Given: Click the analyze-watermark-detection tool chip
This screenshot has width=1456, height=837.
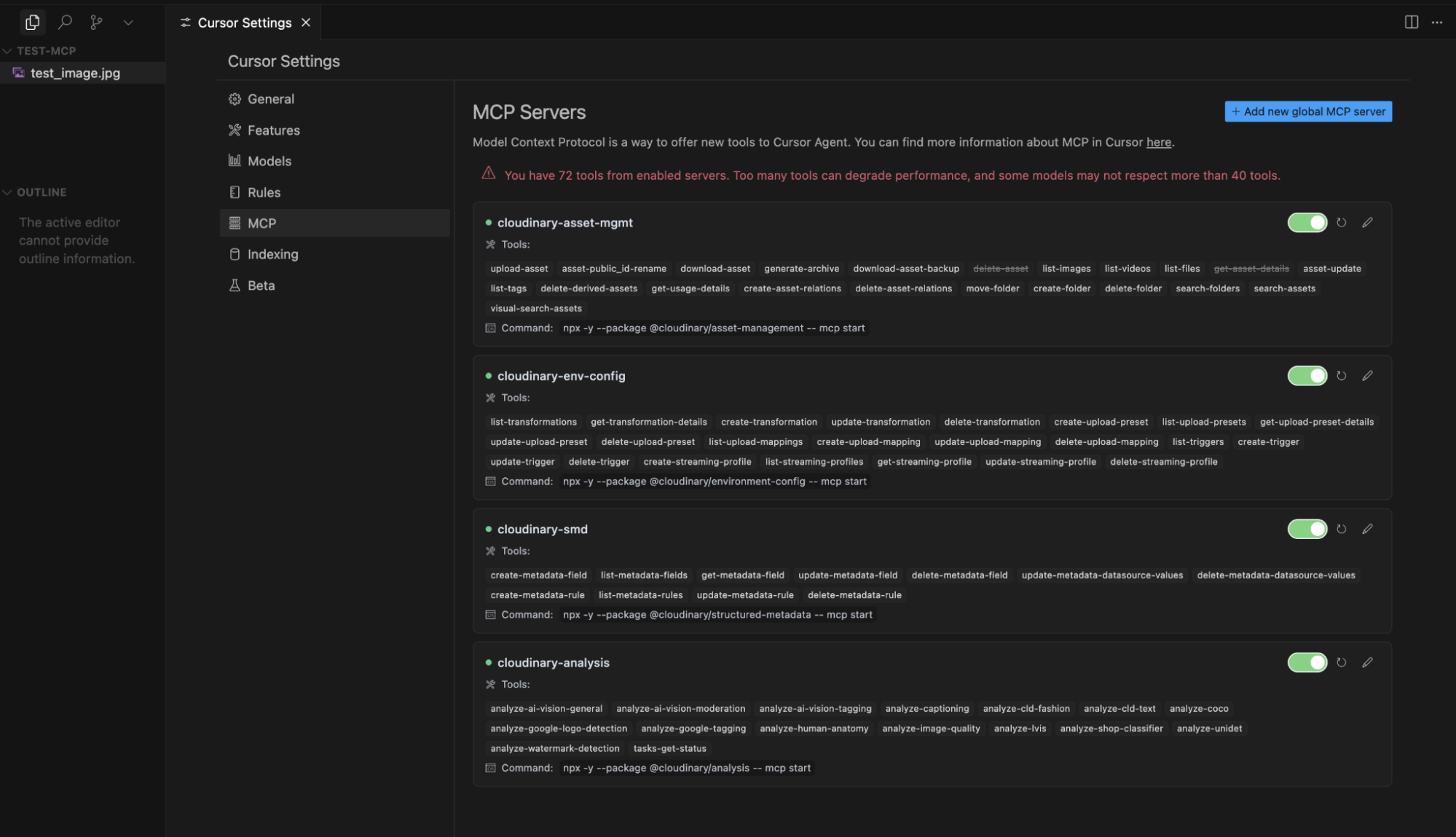Looking at the screenshot, I should pos(554,749).
